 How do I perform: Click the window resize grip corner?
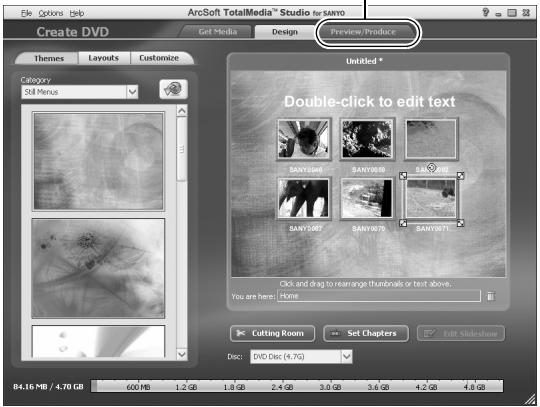click(530, 400)
